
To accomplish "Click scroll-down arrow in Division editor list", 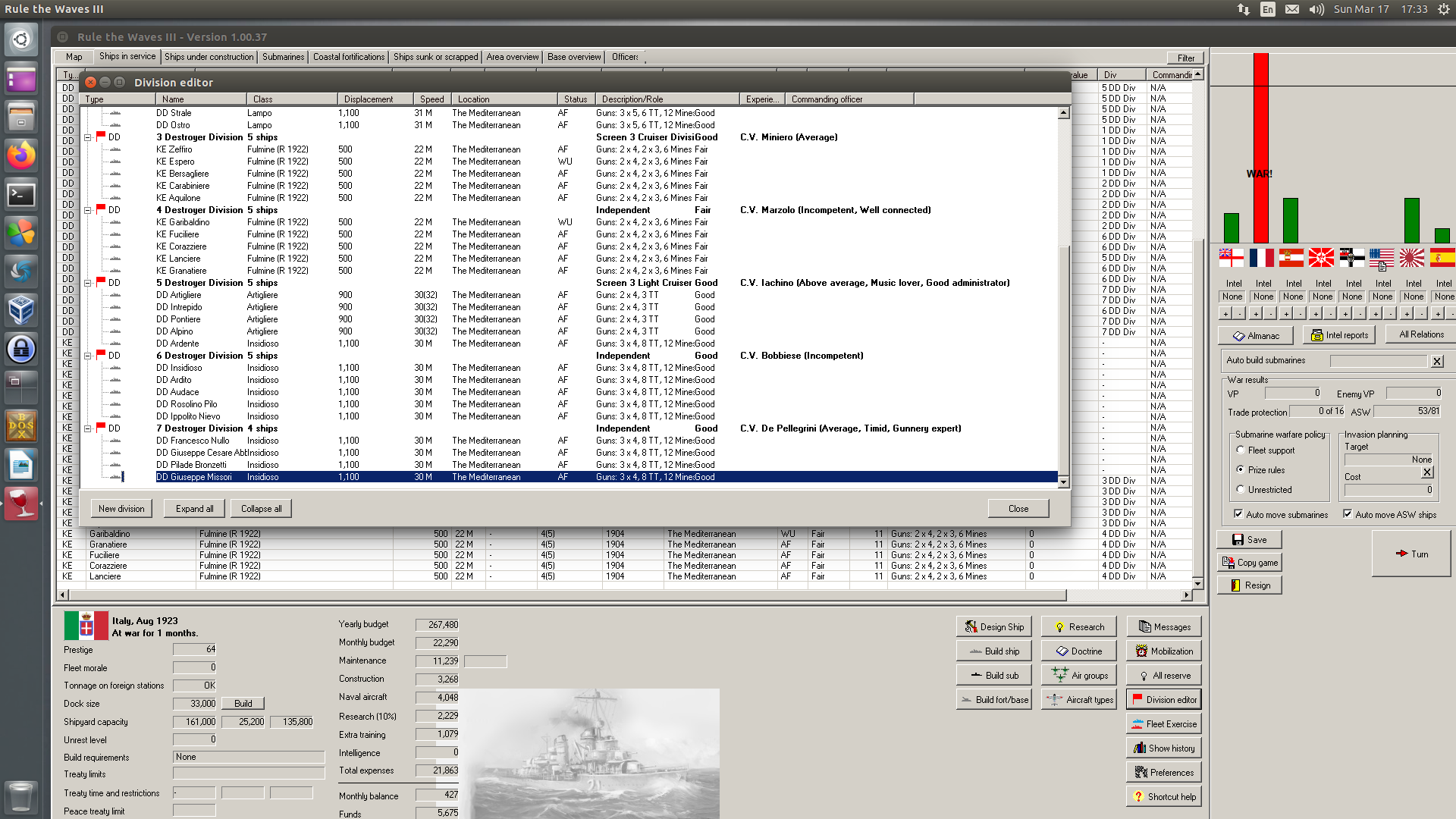I will tap(1063, 482).
